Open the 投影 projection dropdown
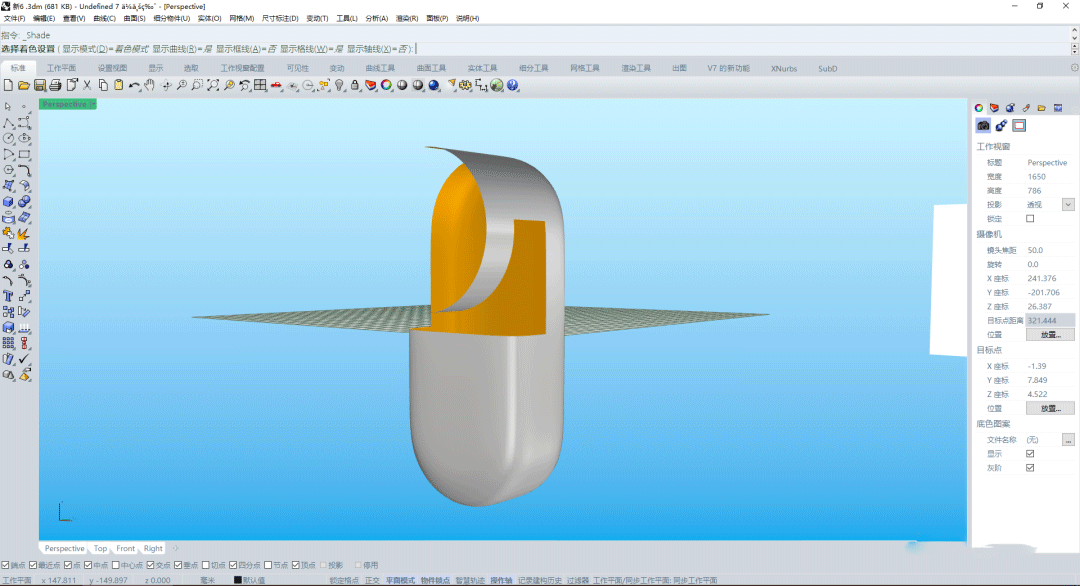The width and height of the screenshot is (1080, 586). click(1068, 204)
